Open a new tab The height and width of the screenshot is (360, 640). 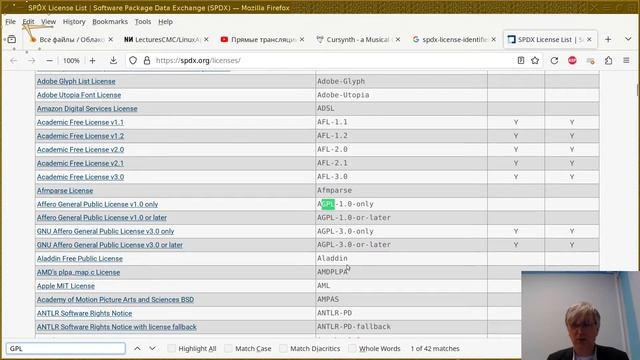point(608,39)
